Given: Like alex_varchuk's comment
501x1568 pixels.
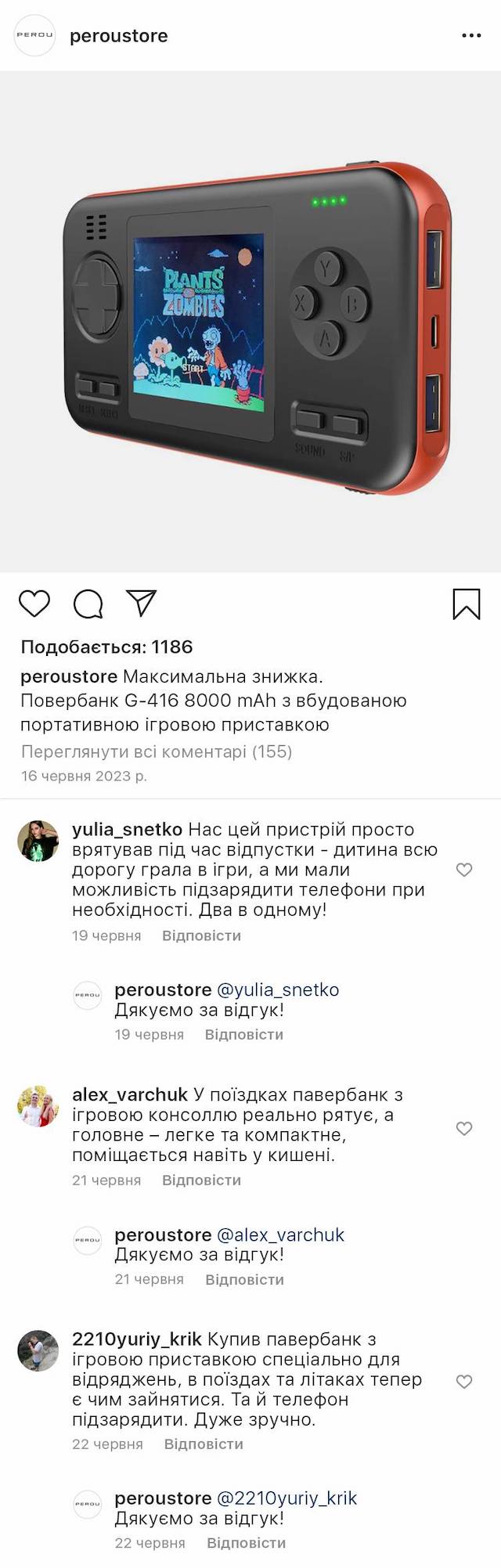Looking at the screenshot, I should (464, 1128).
